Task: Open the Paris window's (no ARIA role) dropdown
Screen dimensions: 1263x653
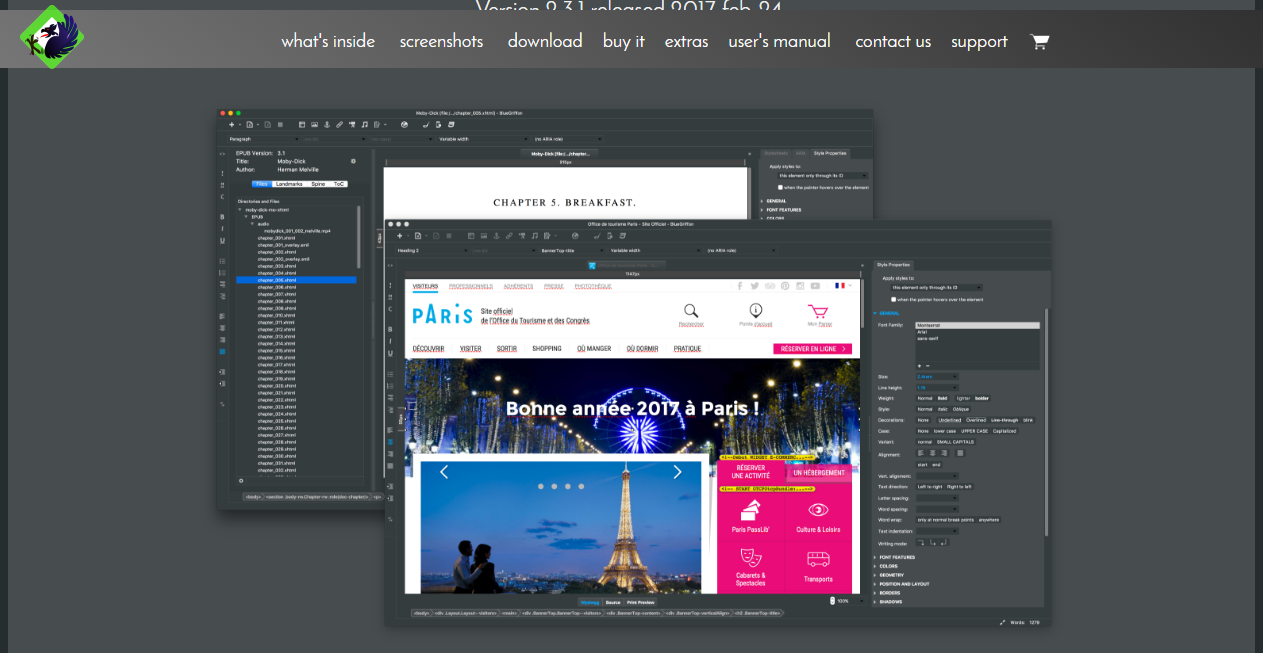Action: (741, 250)
